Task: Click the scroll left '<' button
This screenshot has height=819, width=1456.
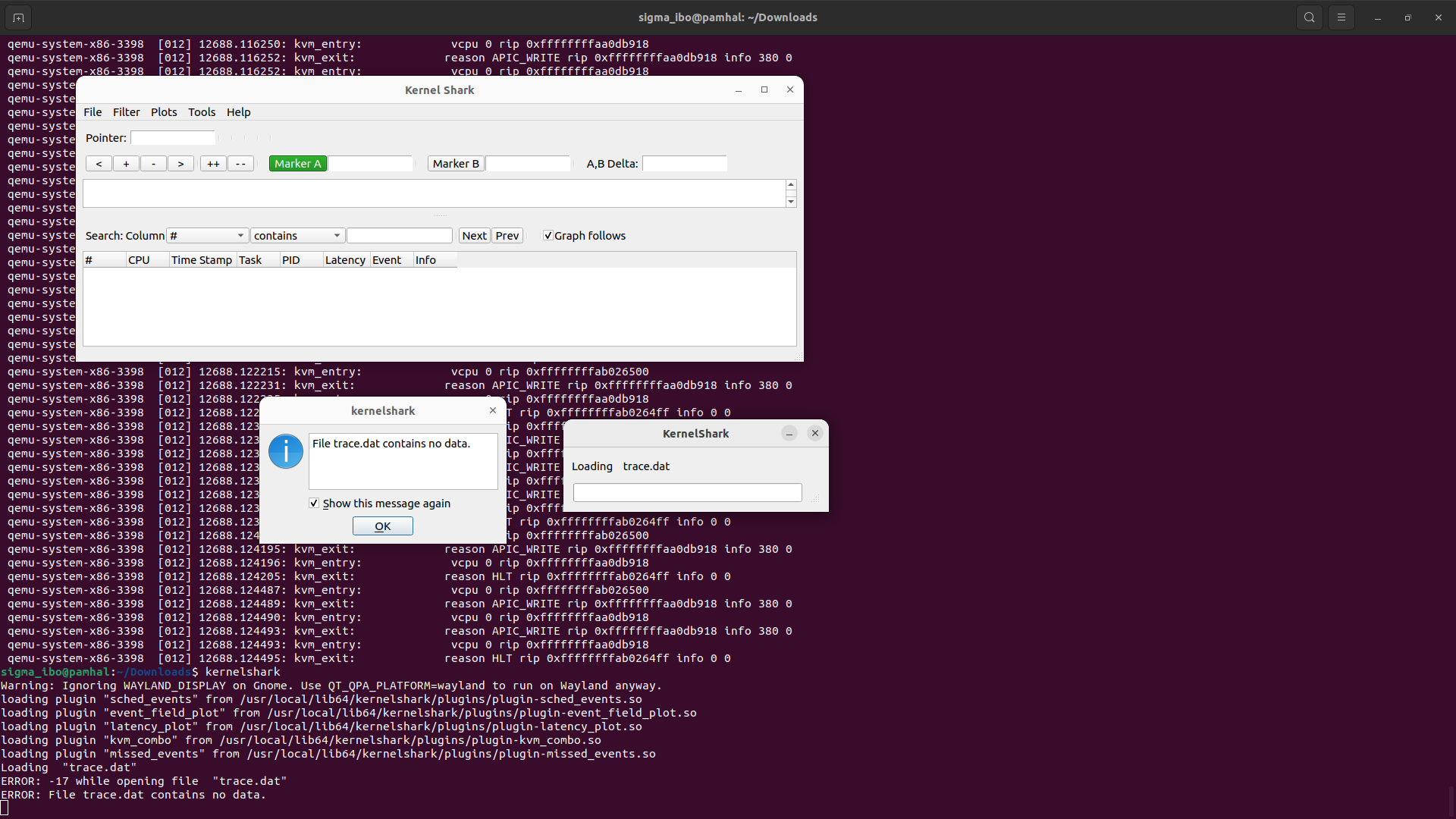Action: [x=99, y=164]
